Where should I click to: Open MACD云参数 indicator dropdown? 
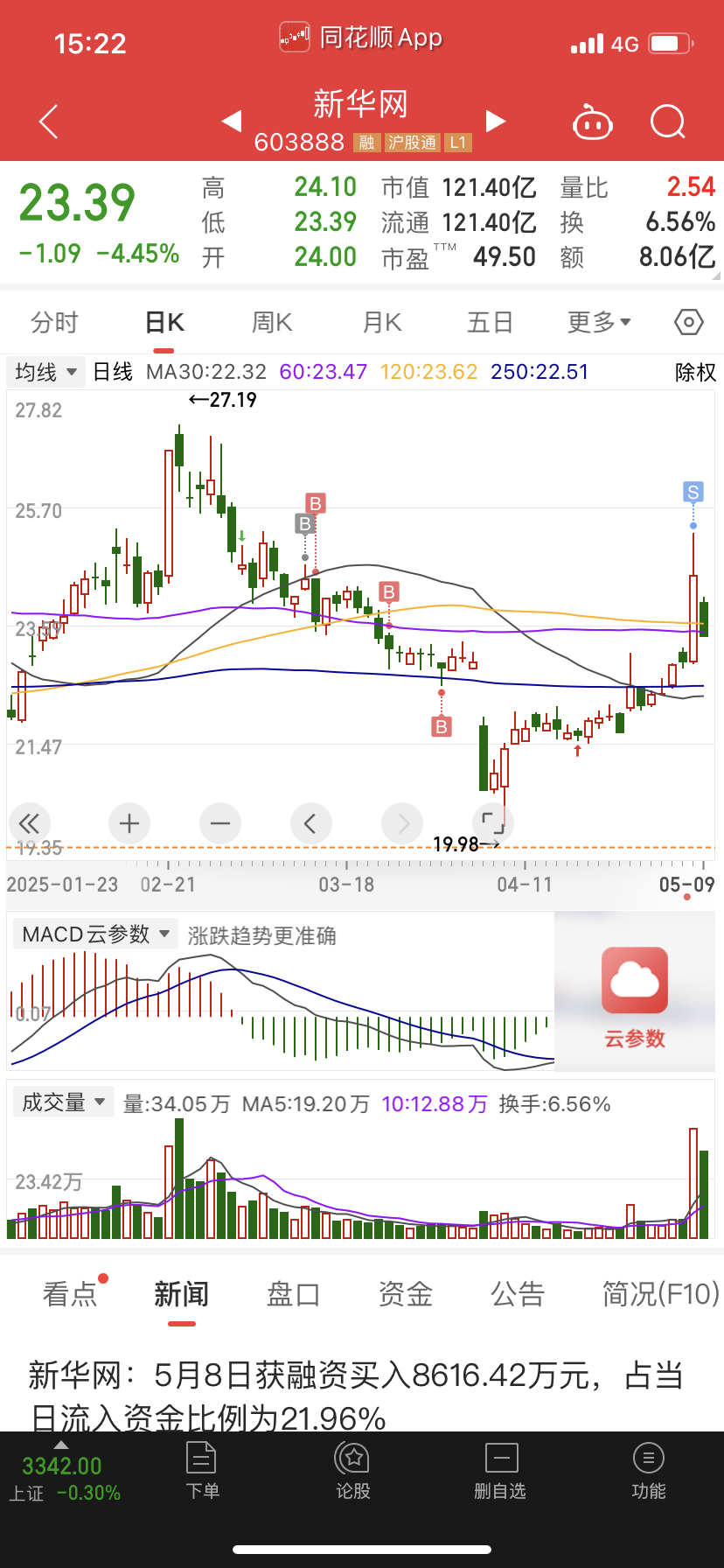[x=95, y=934]
